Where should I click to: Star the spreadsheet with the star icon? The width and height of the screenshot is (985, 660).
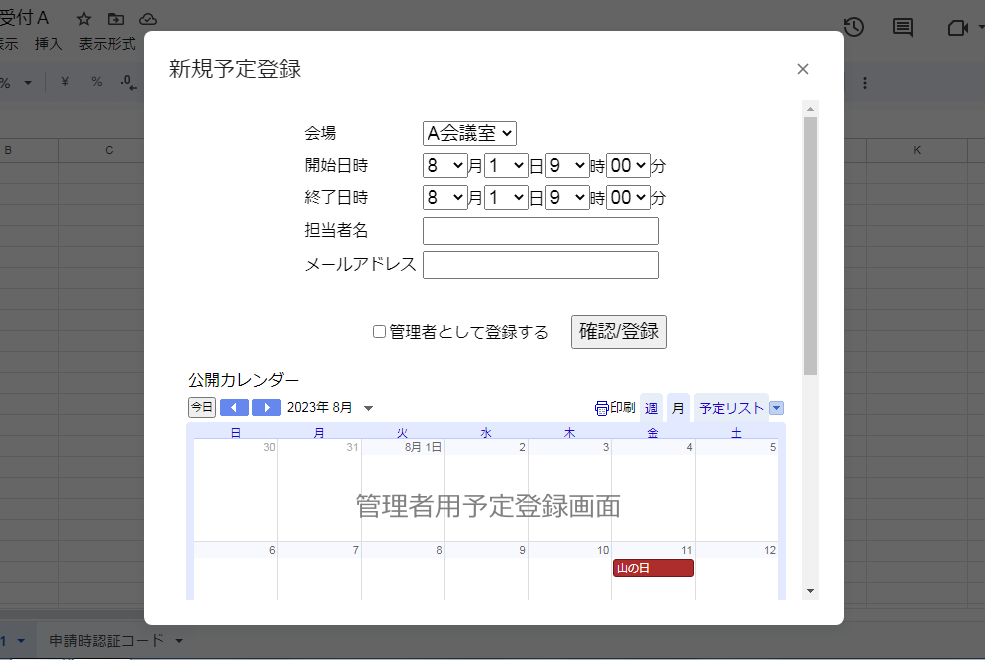click(x=84, y=19)
